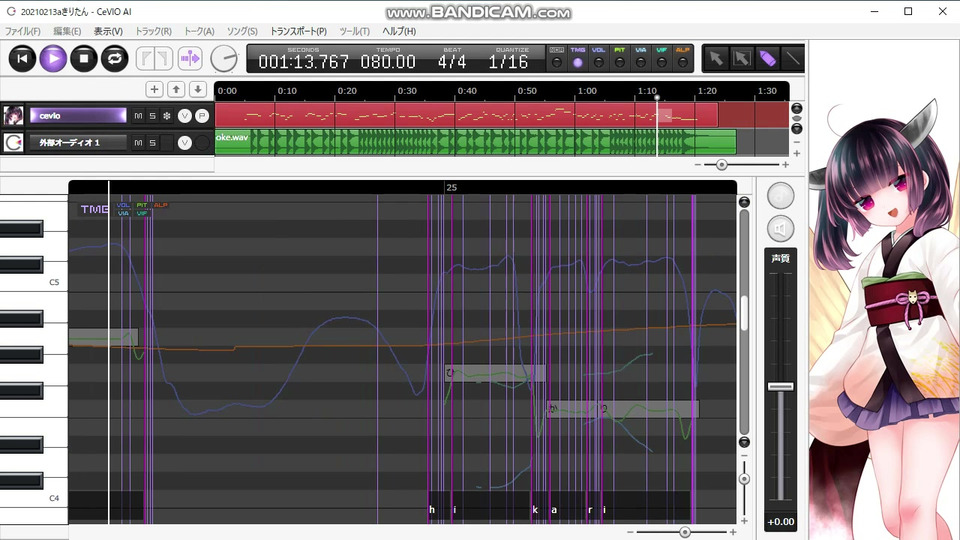Select the VOL volume edit mode
The height and width of the screenshot is (540, 960).
click(x=599, y=62)
